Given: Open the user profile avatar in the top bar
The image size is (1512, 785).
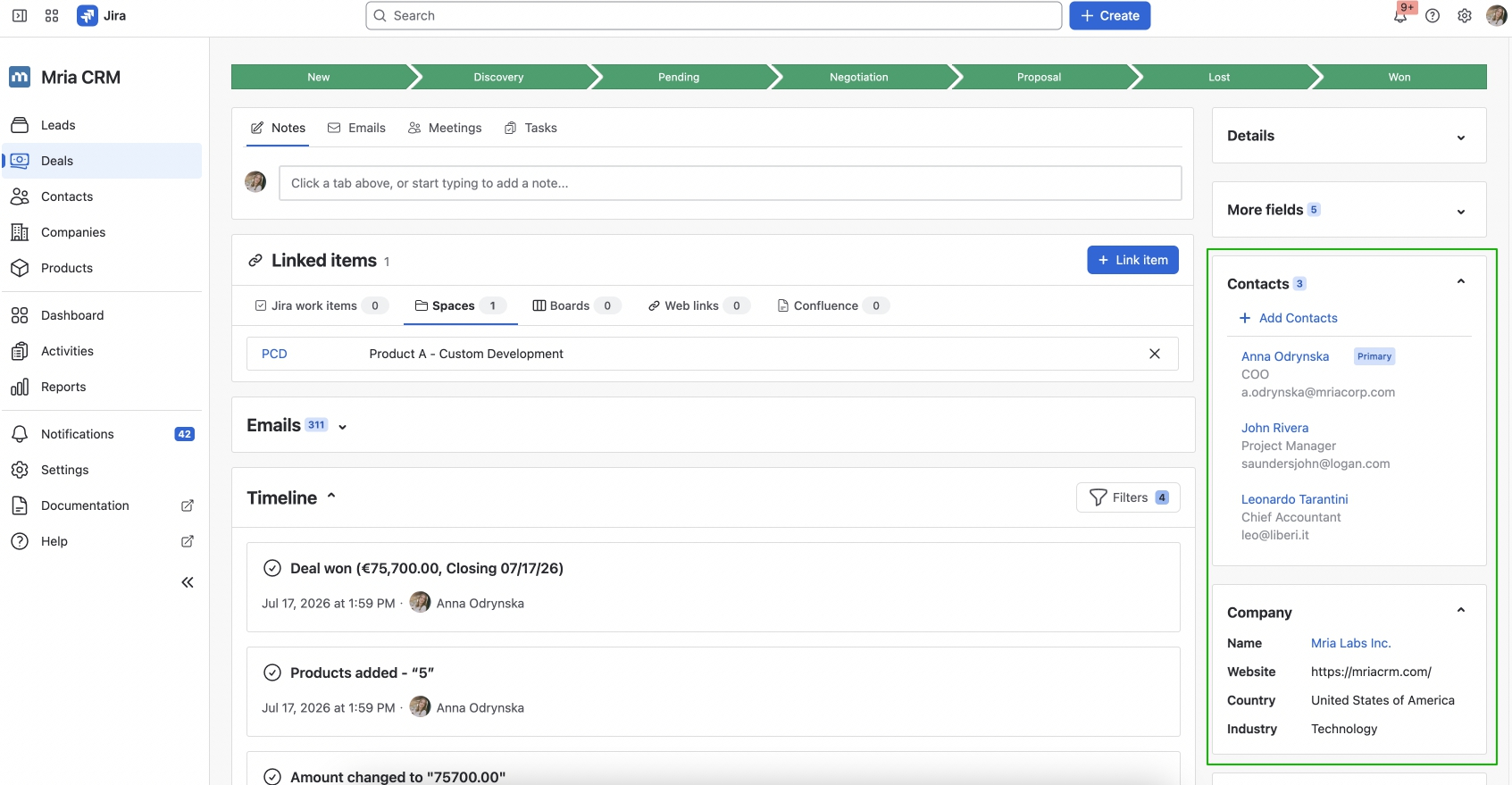Looking at the screenshot, I should (x=1496, y=15).
